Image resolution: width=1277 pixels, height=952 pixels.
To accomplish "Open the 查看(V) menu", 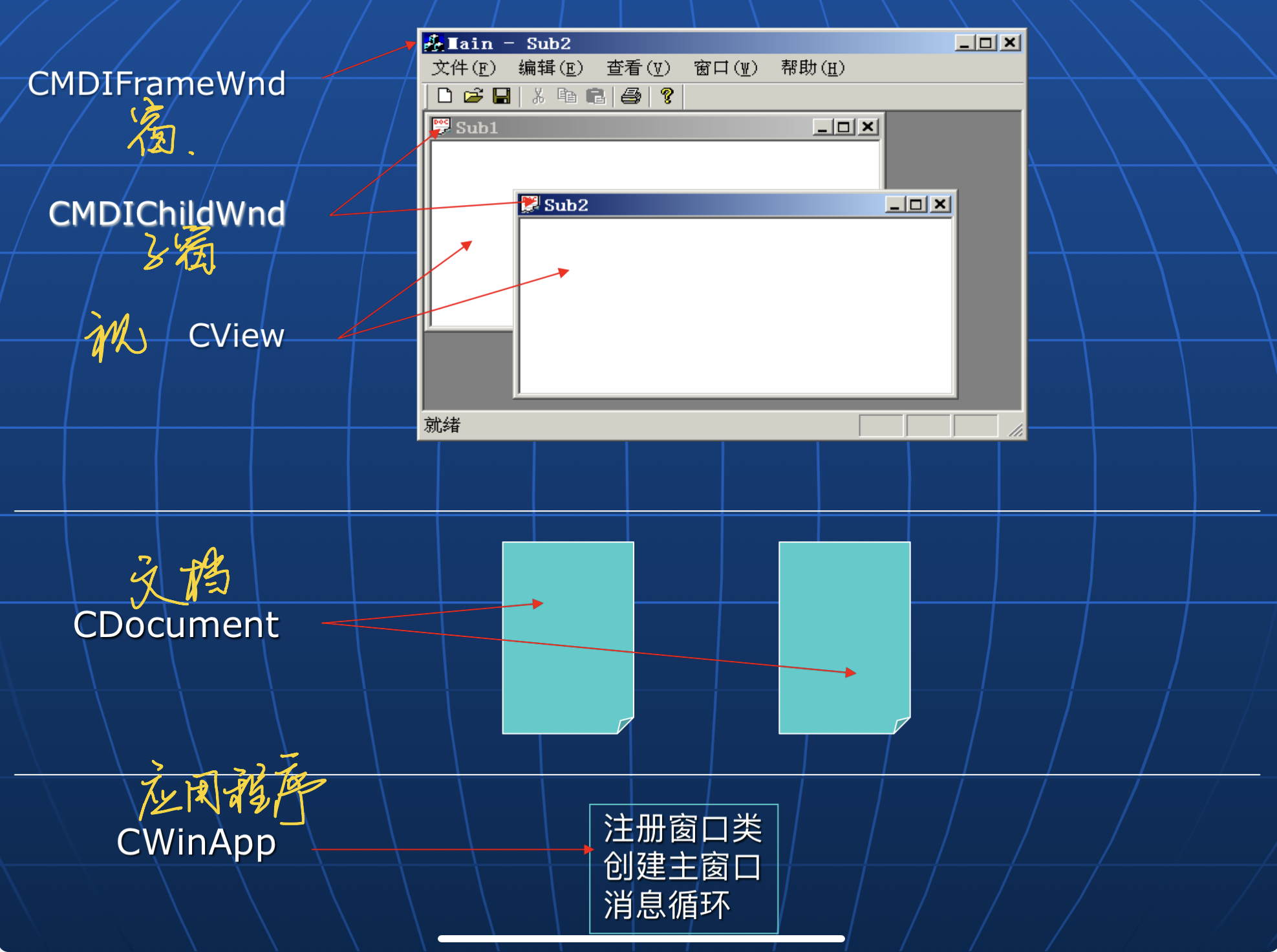I will click(638, 68).
